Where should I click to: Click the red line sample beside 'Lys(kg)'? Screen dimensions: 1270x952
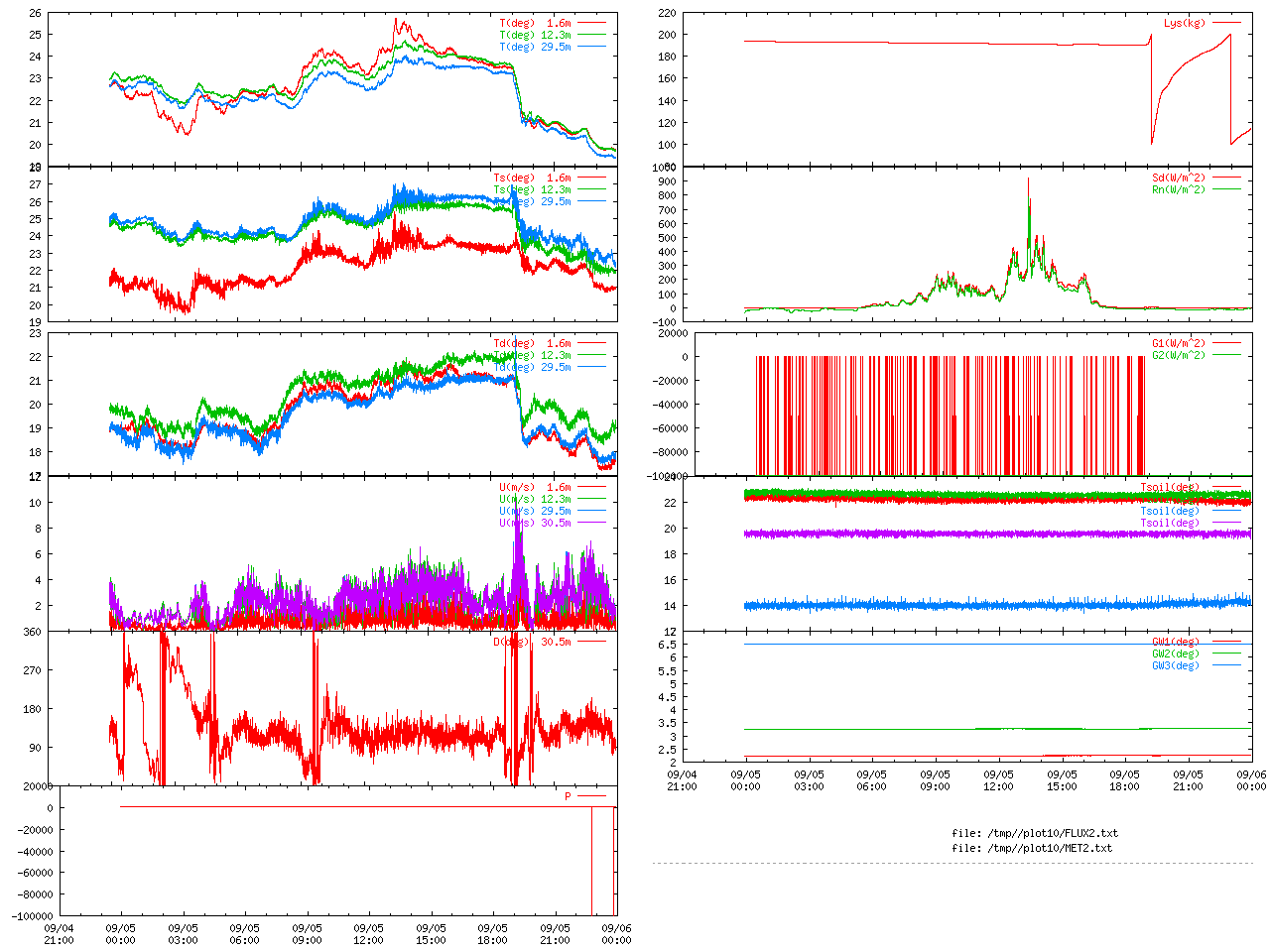[1226, 23]
